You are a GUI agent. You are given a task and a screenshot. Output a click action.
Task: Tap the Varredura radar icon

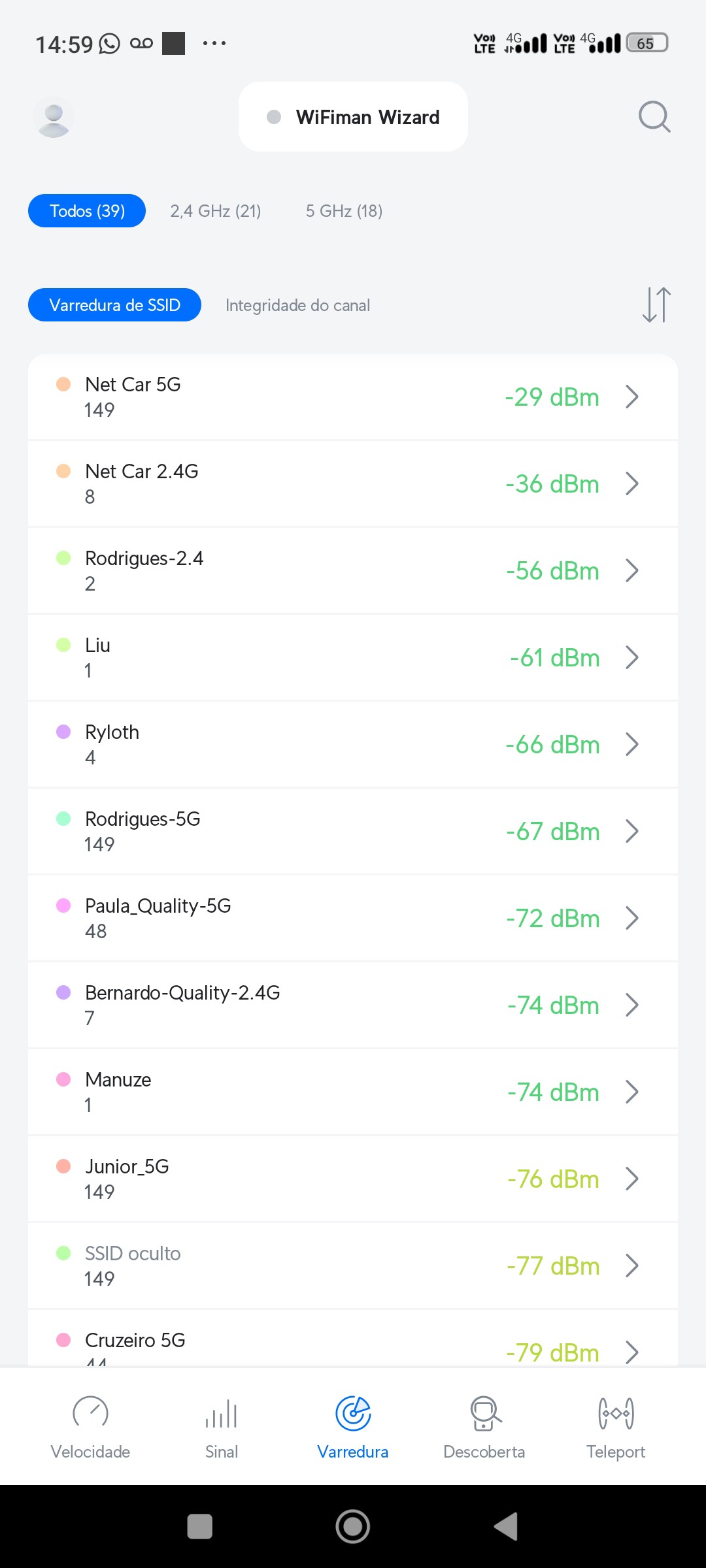(353, 1413)
